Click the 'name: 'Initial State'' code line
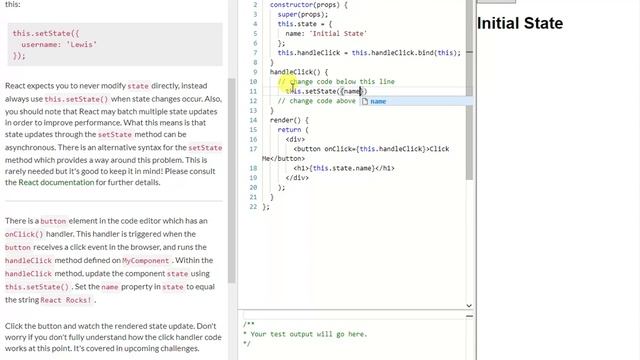Screen dimensions: 640x360 326,33
